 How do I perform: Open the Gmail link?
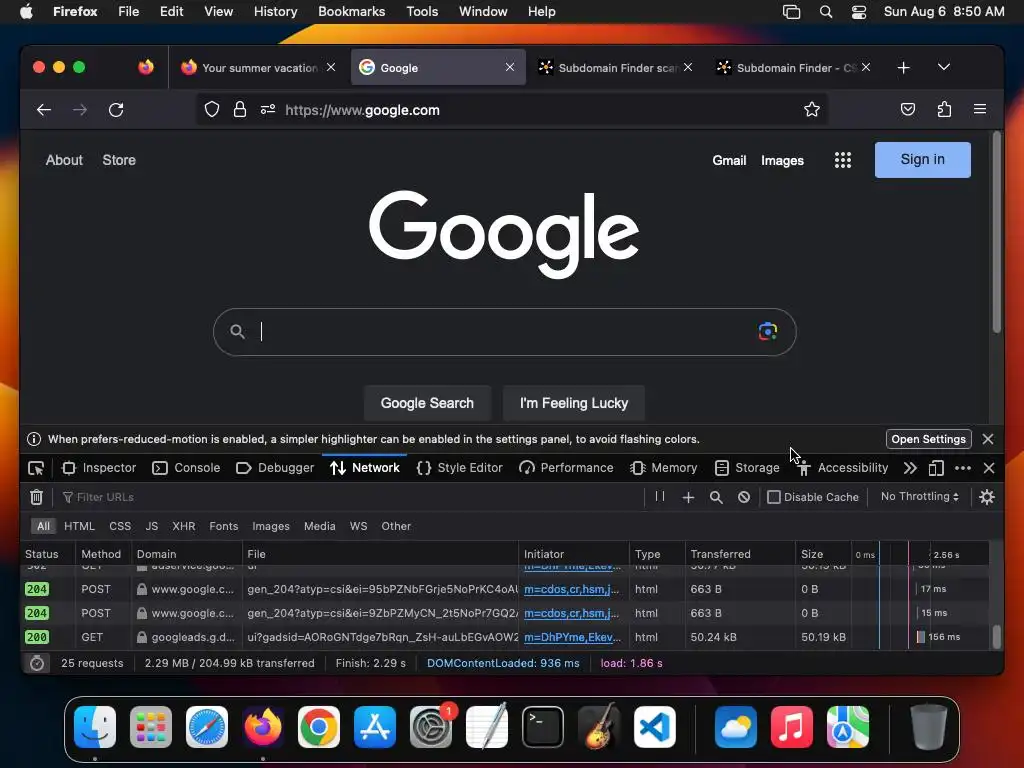click(729, 161)
